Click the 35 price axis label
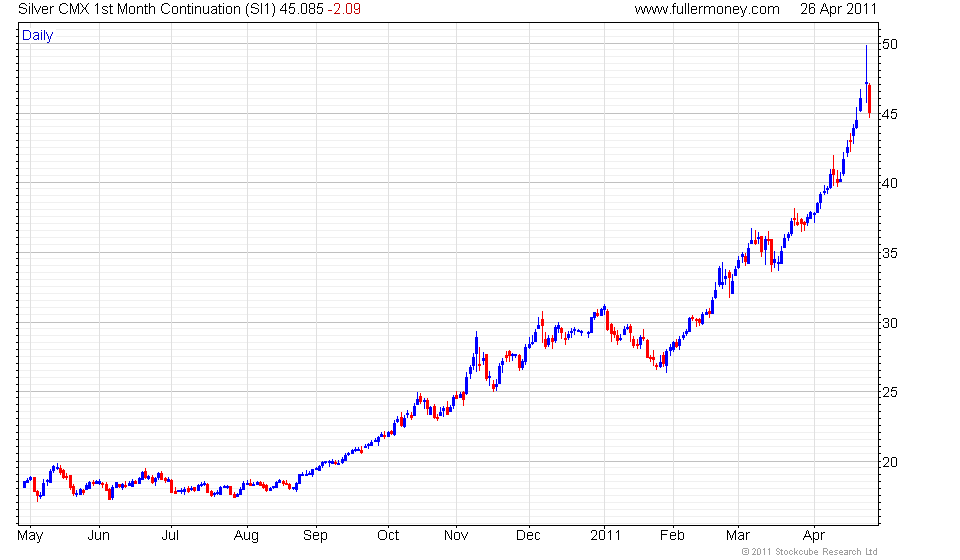 tap(890, 253)
